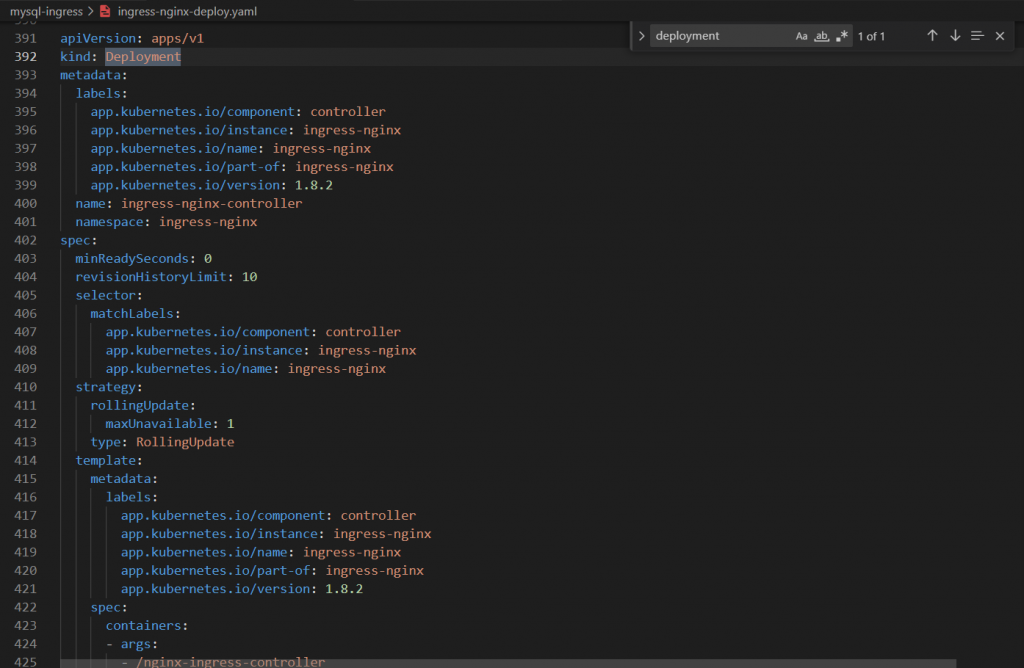Image resolution: width=1024 pixels, height=668 pixels.
Task: Go to next match arrow
Action: [955, 36]
